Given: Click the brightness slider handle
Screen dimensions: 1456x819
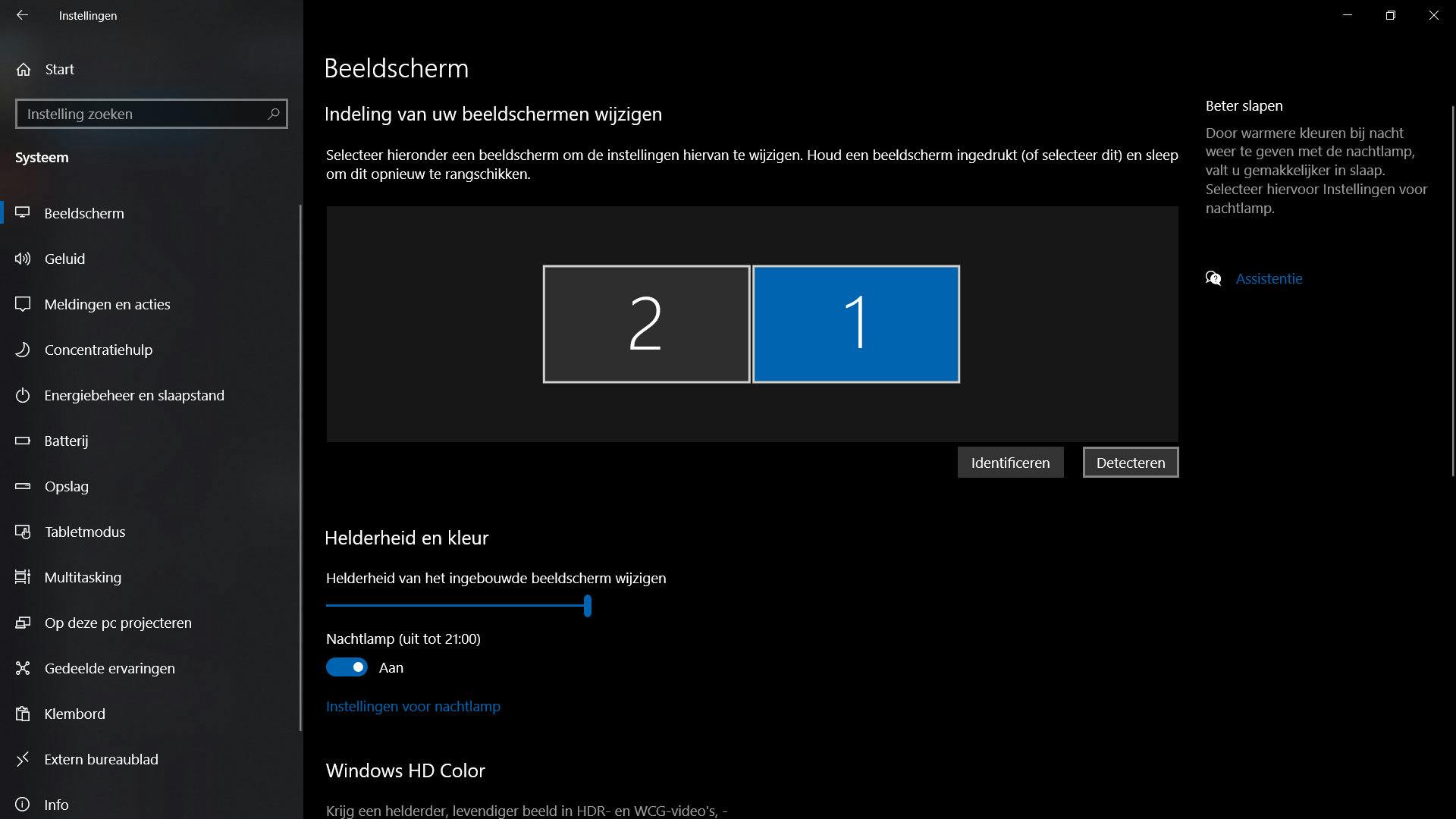Looking at the screenshot, I should [588, 605].
